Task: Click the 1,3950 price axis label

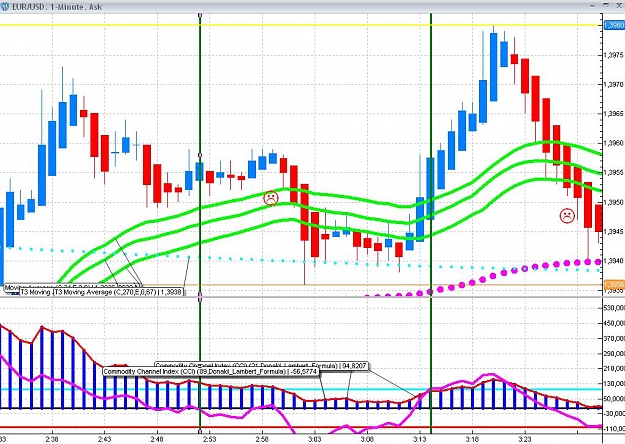Action: tap(615, 202)
